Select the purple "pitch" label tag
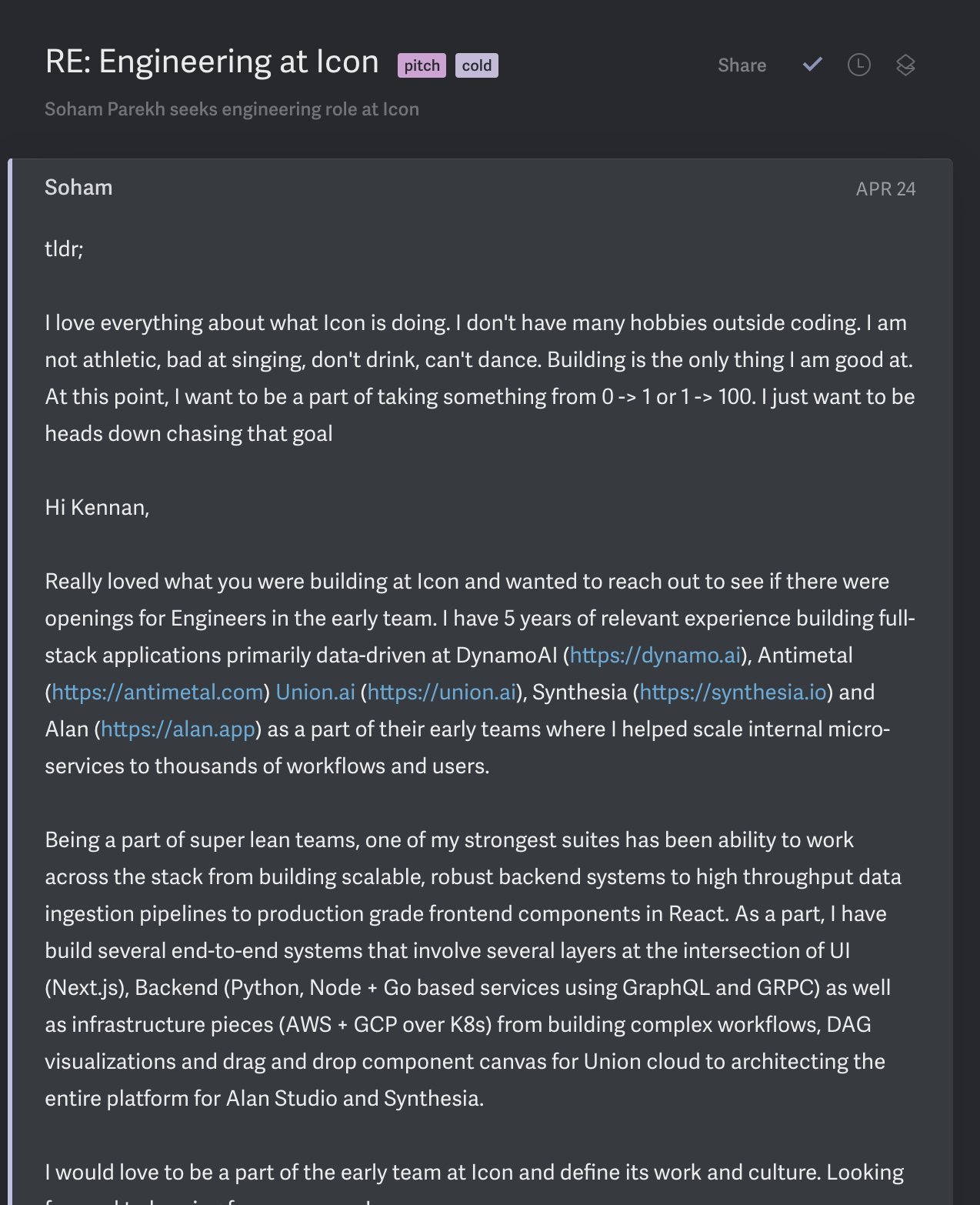The width and height of the screenshot is (980, 1205). 422,65
